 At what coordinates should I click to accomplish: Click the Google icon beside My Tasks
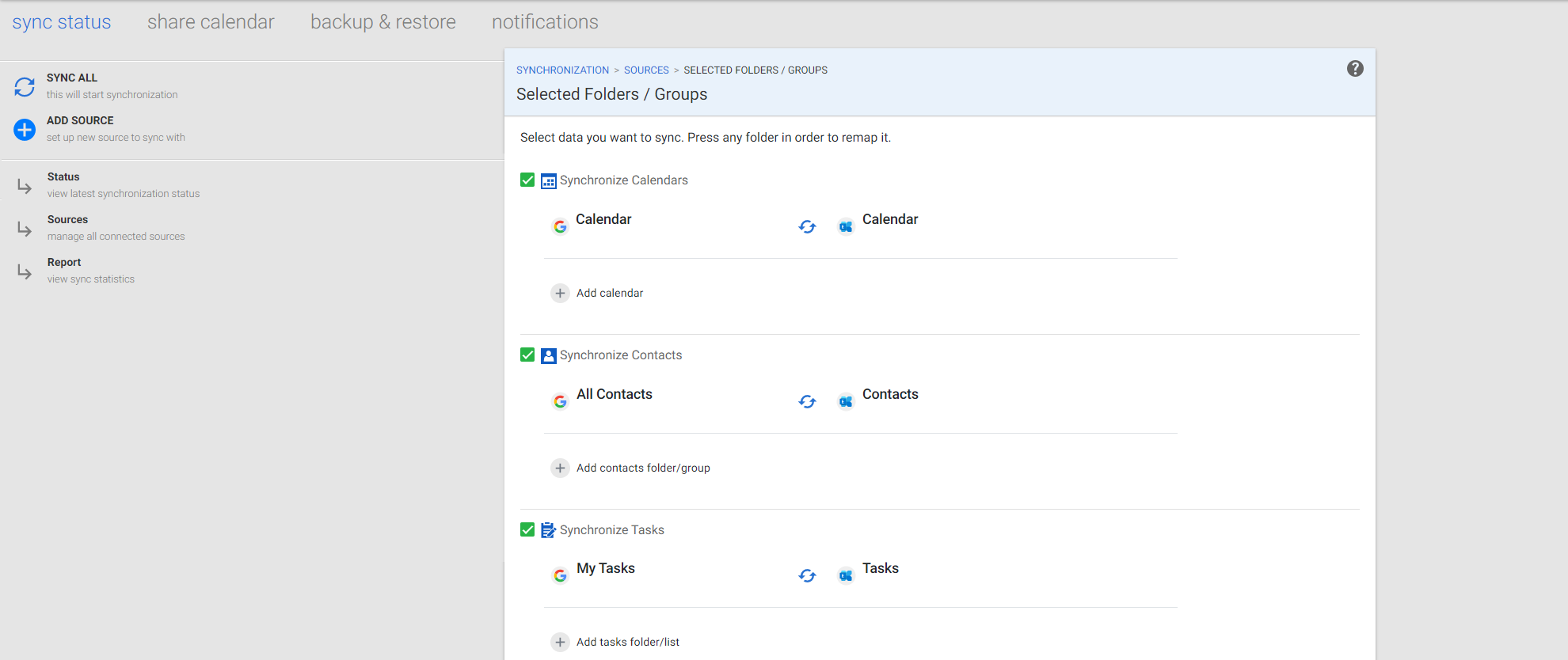(x=560, y=576)
